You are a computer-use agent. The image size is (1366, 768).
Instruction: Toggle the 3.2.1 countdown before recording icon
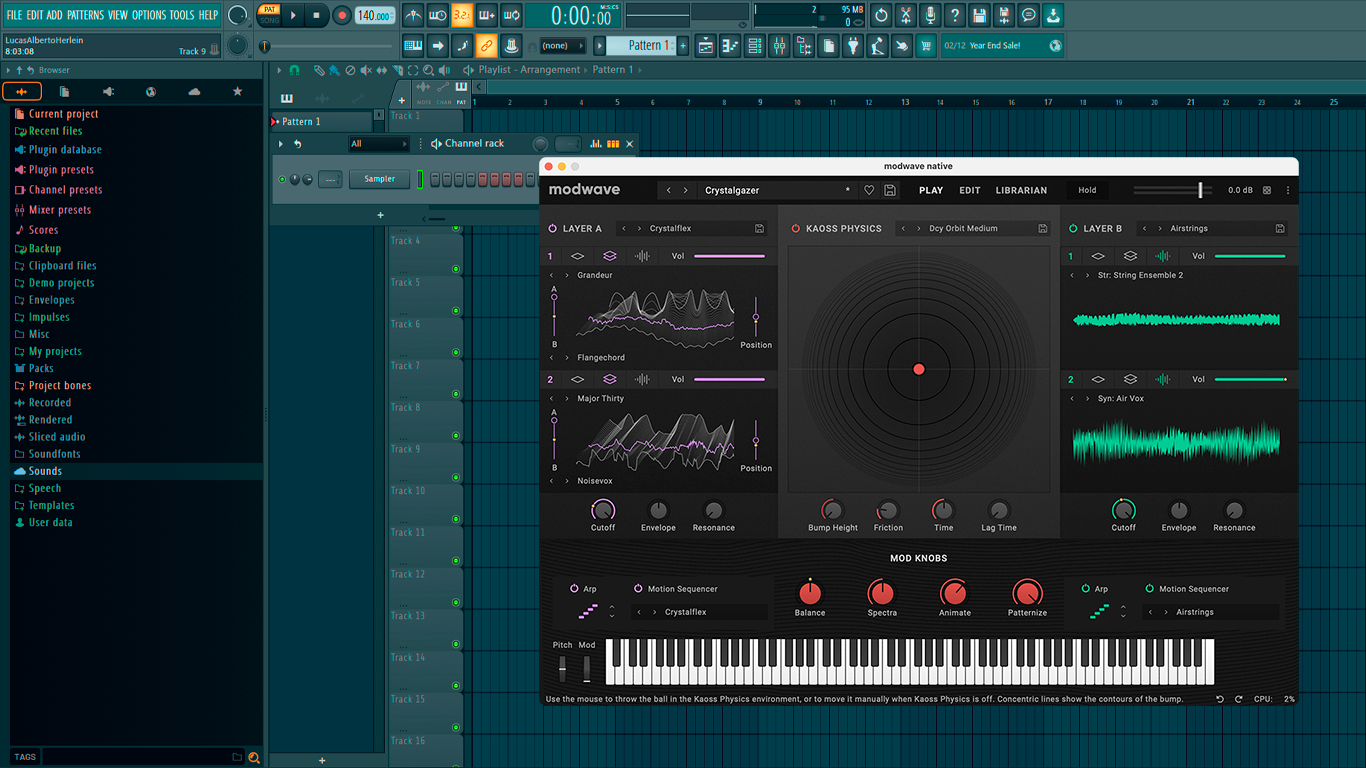click(x=462, y=15)
